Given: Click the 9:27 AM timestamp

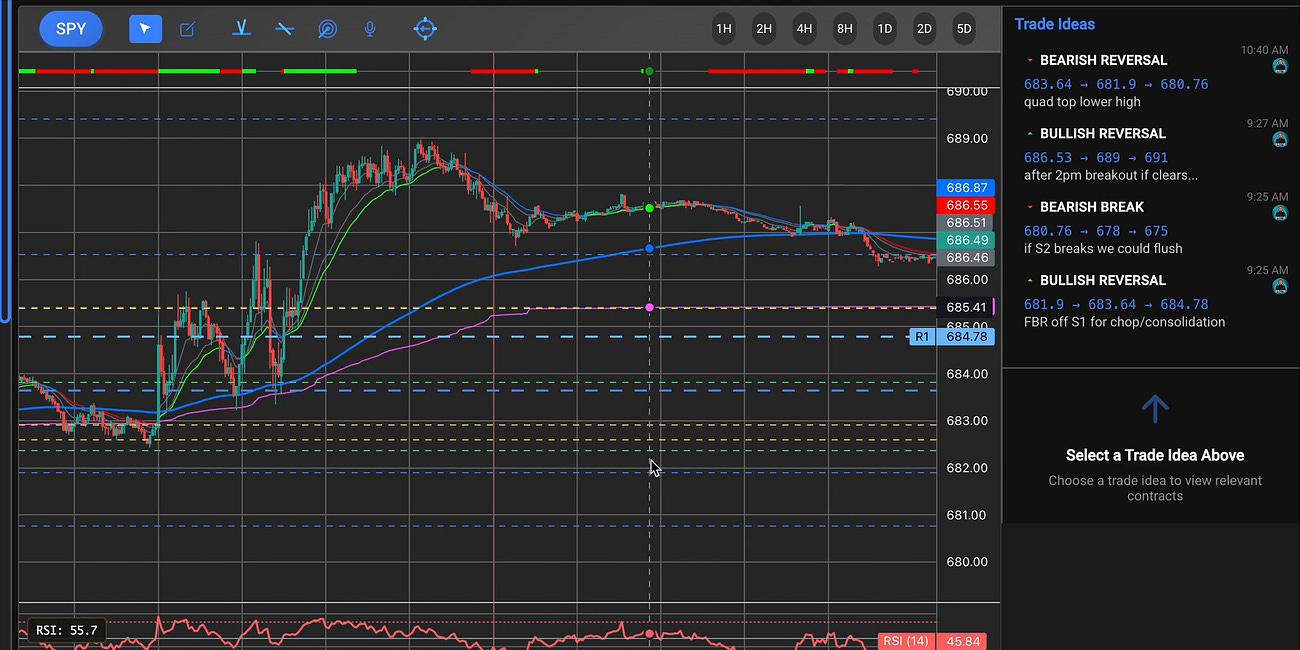Looking at the screenshot, I should (x=1267, y=123).
